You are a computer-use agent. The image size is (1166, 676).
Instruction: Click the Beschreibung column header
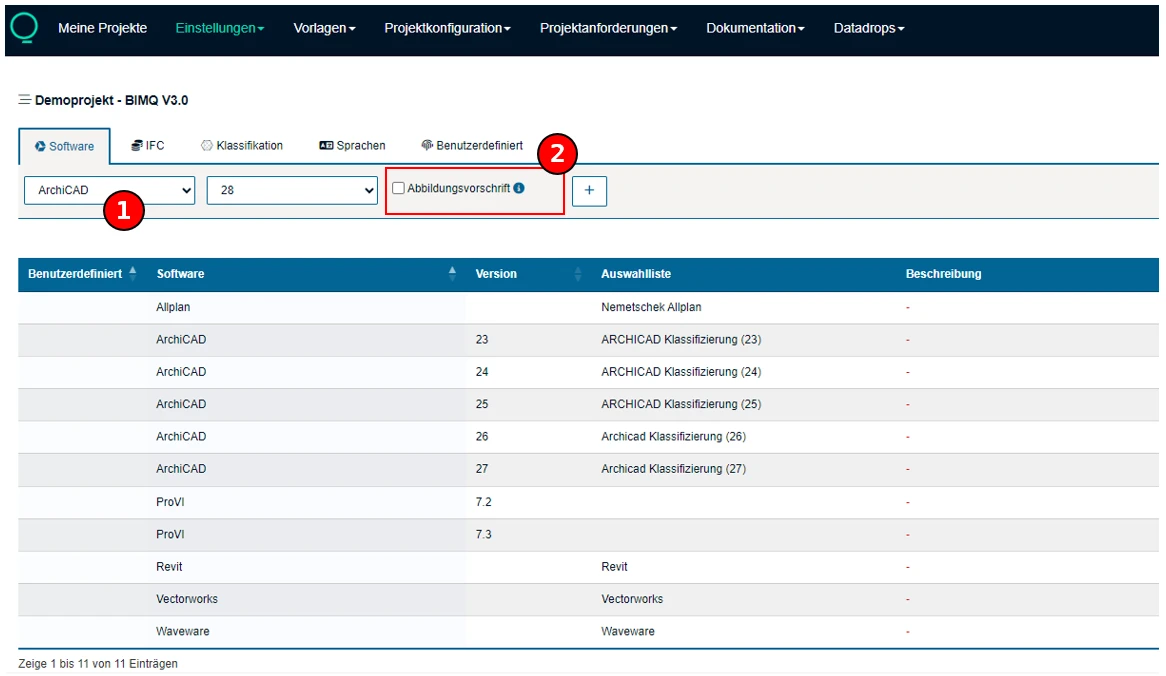[x=943, y=274]
